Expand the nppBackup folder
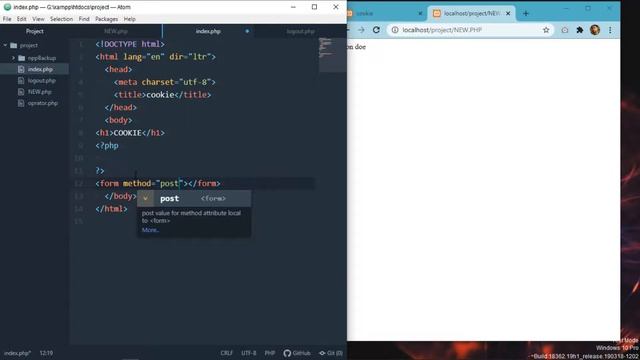 (13, 58)
